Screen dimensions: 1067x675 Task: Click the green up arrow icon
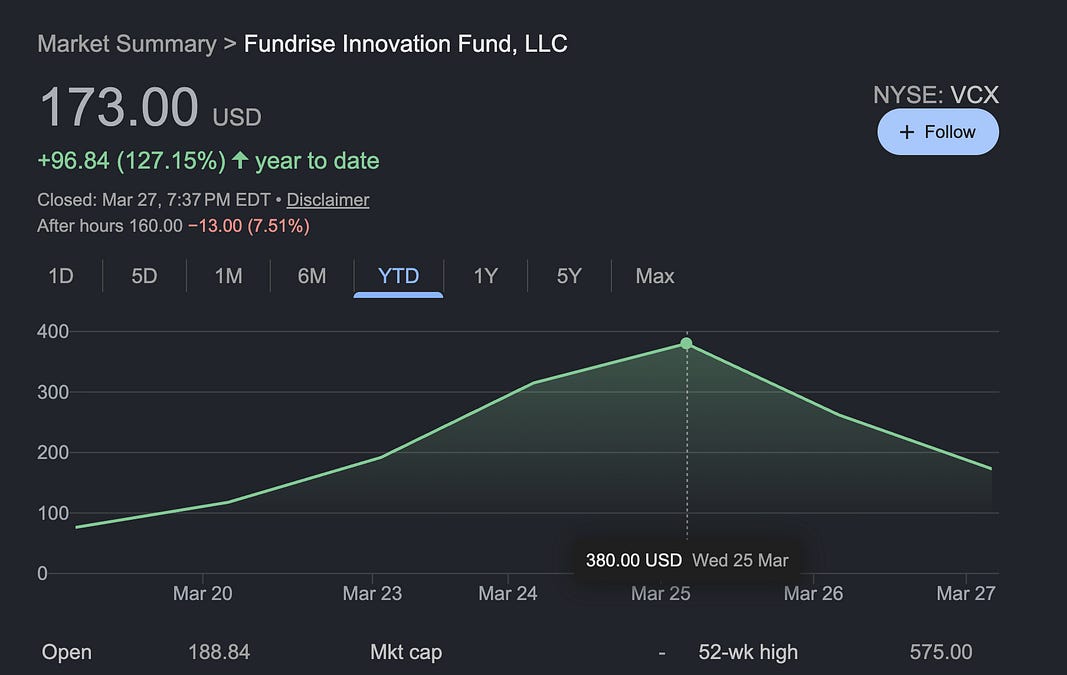(240, 160)
